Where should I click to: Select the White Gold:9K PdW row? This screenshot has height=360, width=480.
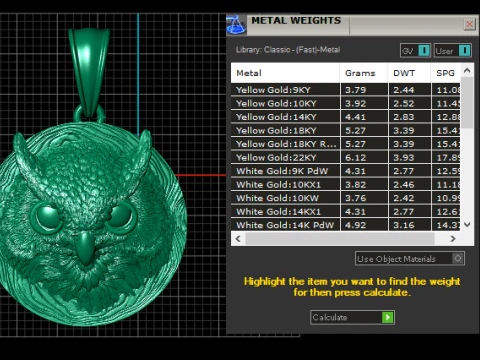(x=346, y=171)
